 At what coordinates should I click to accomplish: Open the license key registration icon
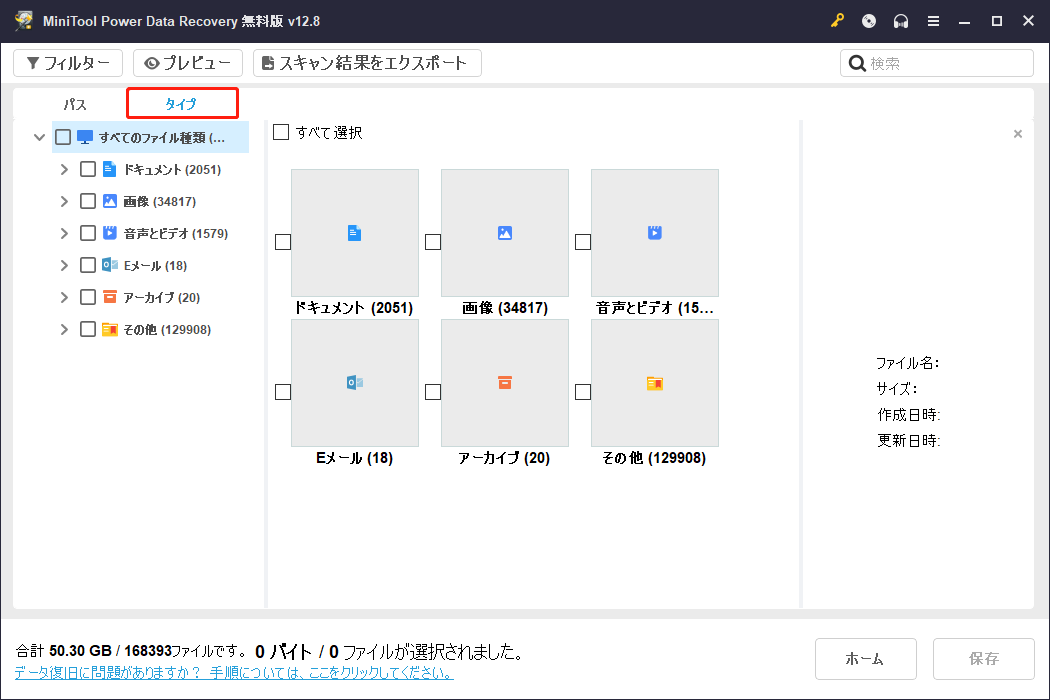point(837,20)
